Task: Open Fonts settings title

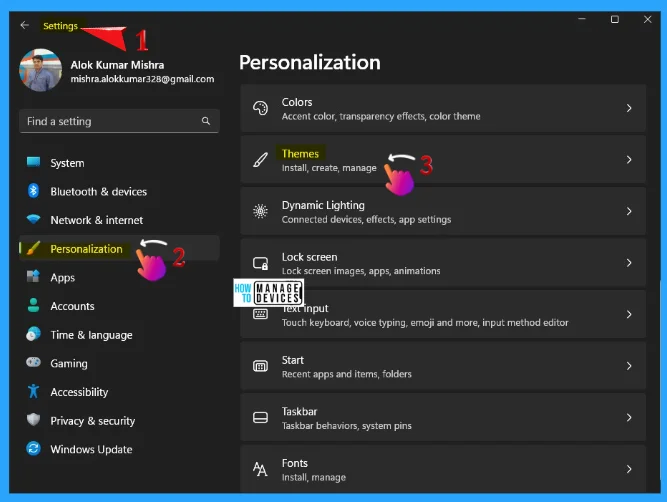Action: (x=294, y=463)
